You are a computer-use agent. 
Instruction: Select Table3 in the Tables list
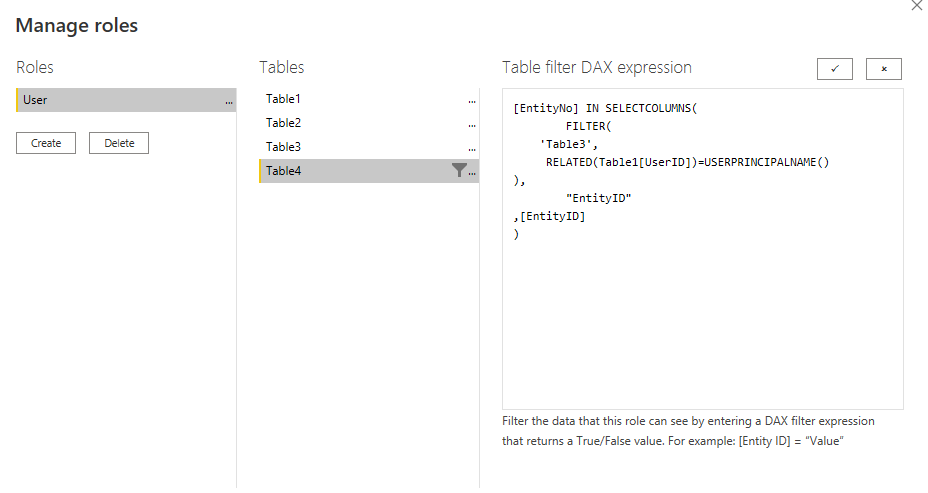pos(369,147)
